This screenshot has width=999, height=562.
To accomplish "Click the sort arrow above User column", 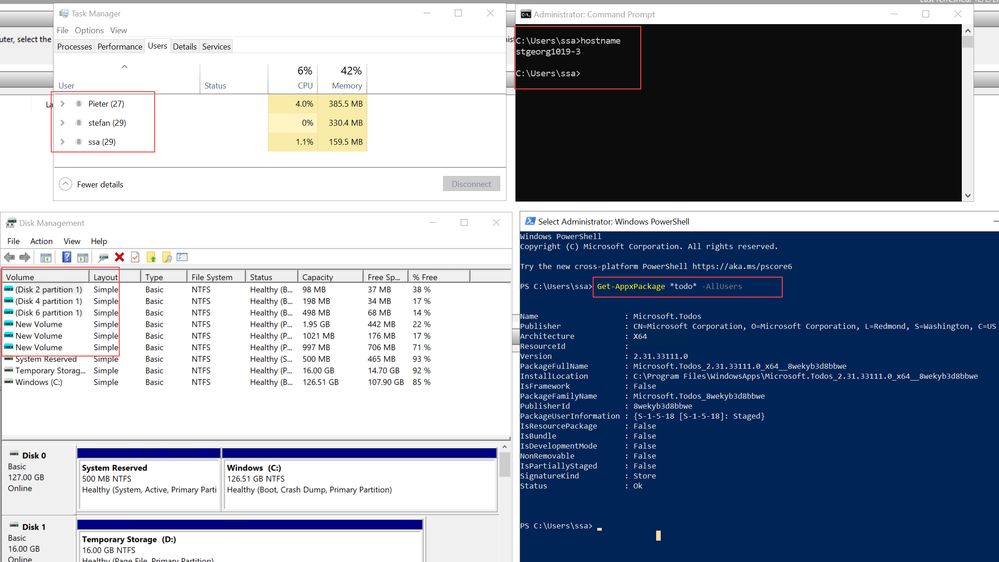I will click(124, 66).
